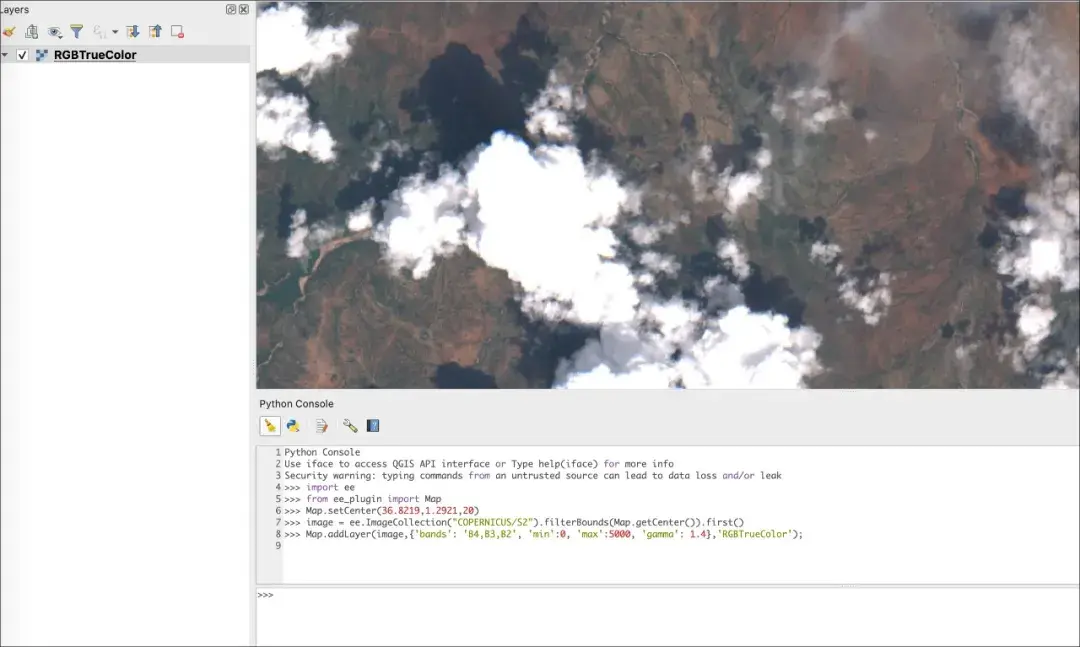Click the RGBTrueColor layer thumbnail icon

click(42, 55)
